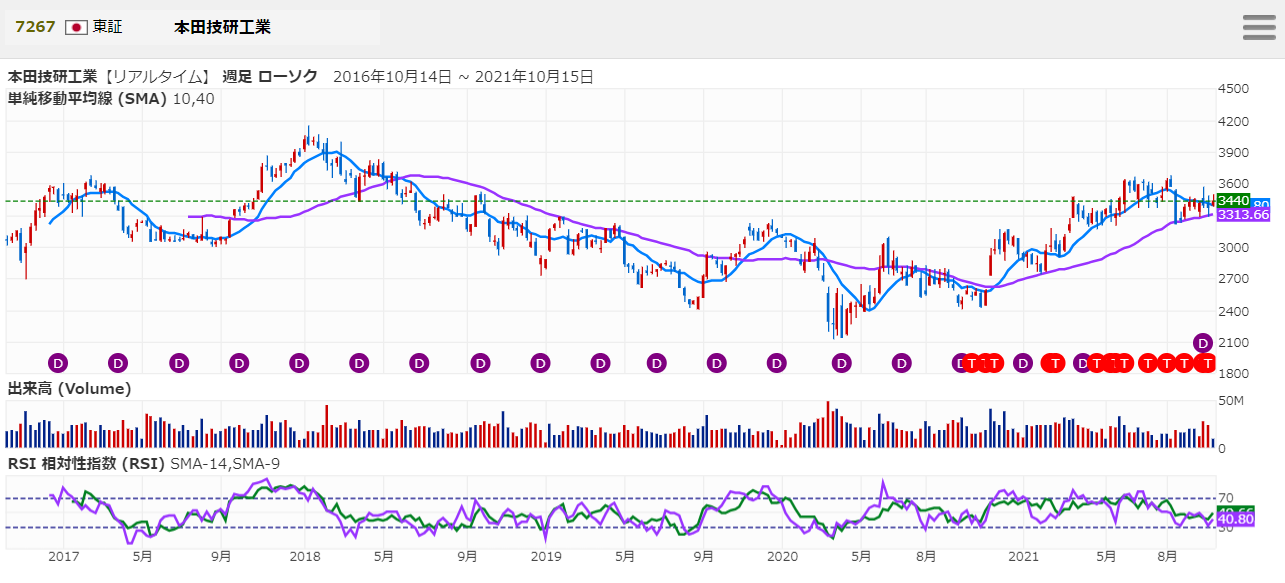Click the D marker above the 2021 label
The image size is (1285, 583).
tap(1022, 363)
